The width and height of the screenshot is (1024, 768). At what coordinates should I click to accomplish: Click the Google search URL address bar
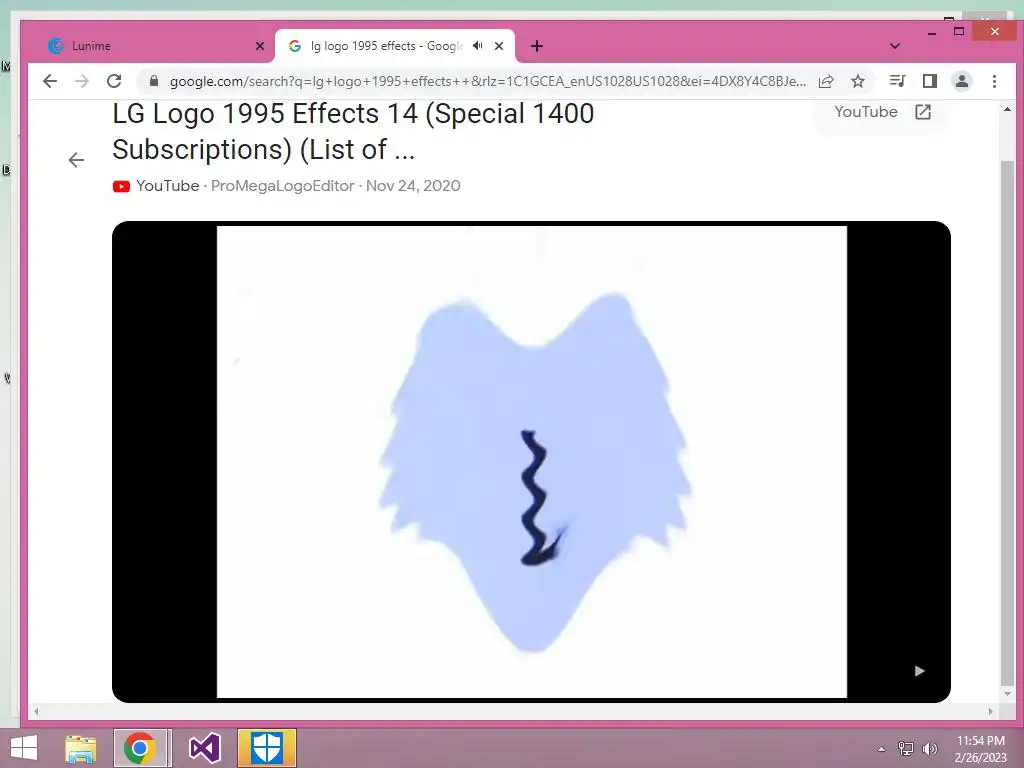pyautogui.click(x=487, y=81)
